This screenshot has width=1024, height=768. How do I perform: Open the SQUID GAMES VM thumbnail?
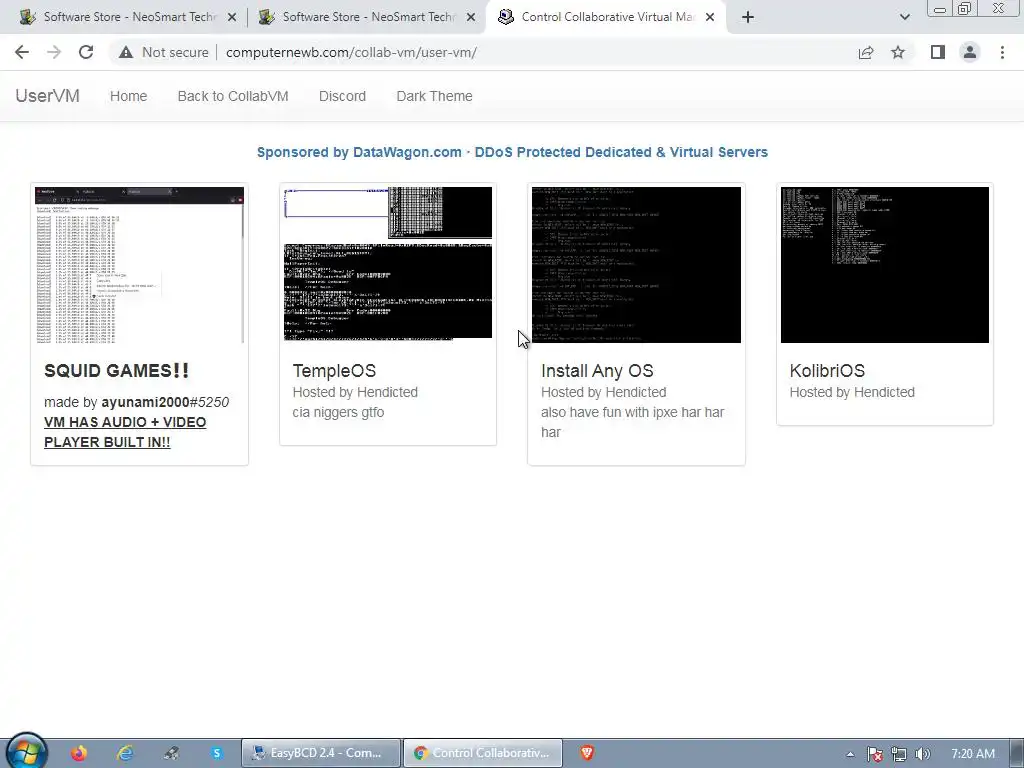[139, 264]
